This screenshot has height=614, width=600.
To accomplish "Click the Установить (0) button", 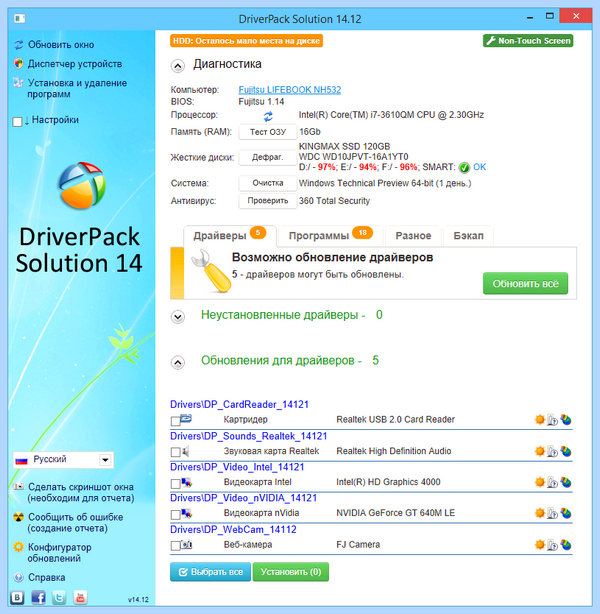I will 291,572.
